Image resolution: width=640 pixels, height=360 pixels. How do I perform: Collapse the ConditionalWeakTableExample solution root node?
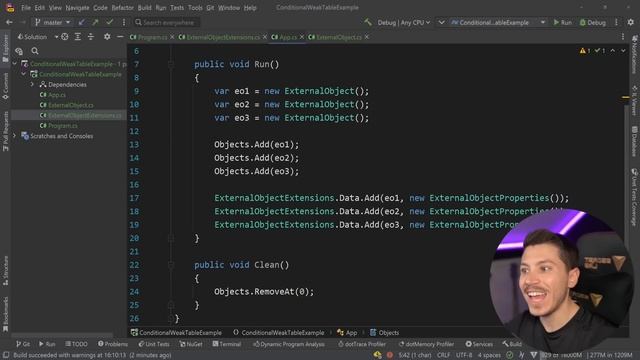click(x=15, y=64)
